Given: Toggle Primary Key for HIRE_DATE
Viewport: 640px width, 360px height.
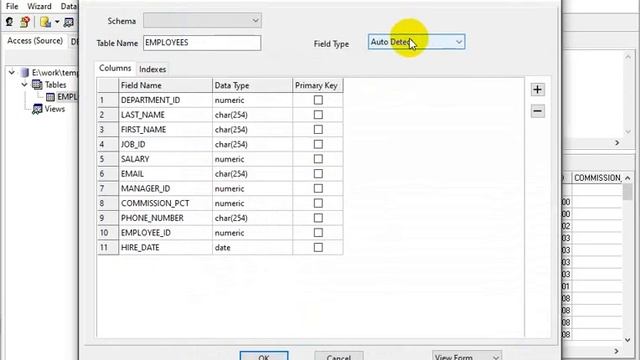Looking at the screenshot, I should pyautogui.click(x=318, y=247).
